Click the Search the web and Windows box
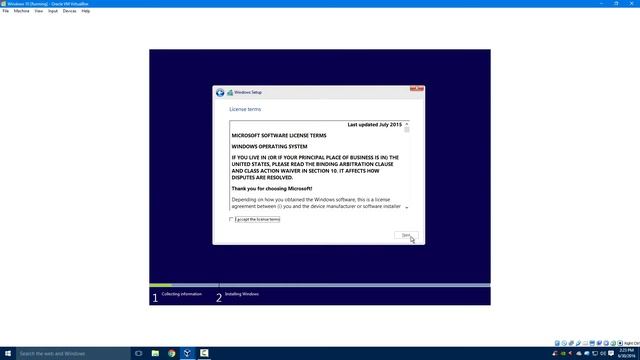Viewport: 640px width, 360px height. [73, 353]
